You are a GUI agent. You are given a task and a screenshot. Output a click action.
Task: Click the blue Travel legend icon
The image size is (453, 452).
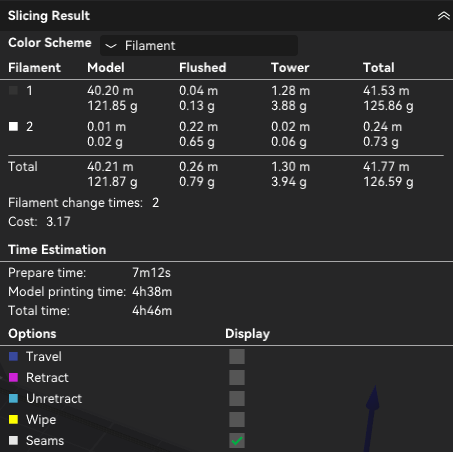point(13,357)
